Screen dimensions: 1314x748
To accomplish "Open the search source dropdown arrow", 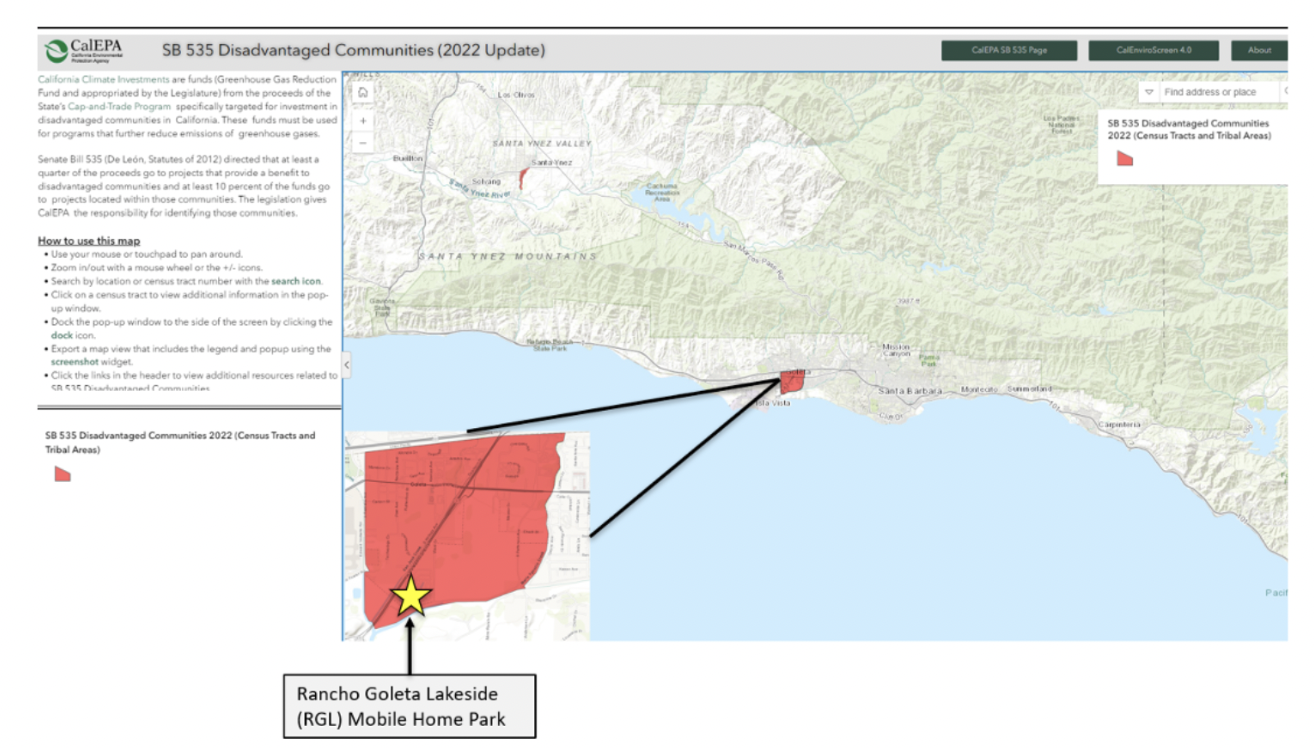I will coord(1149,92).
